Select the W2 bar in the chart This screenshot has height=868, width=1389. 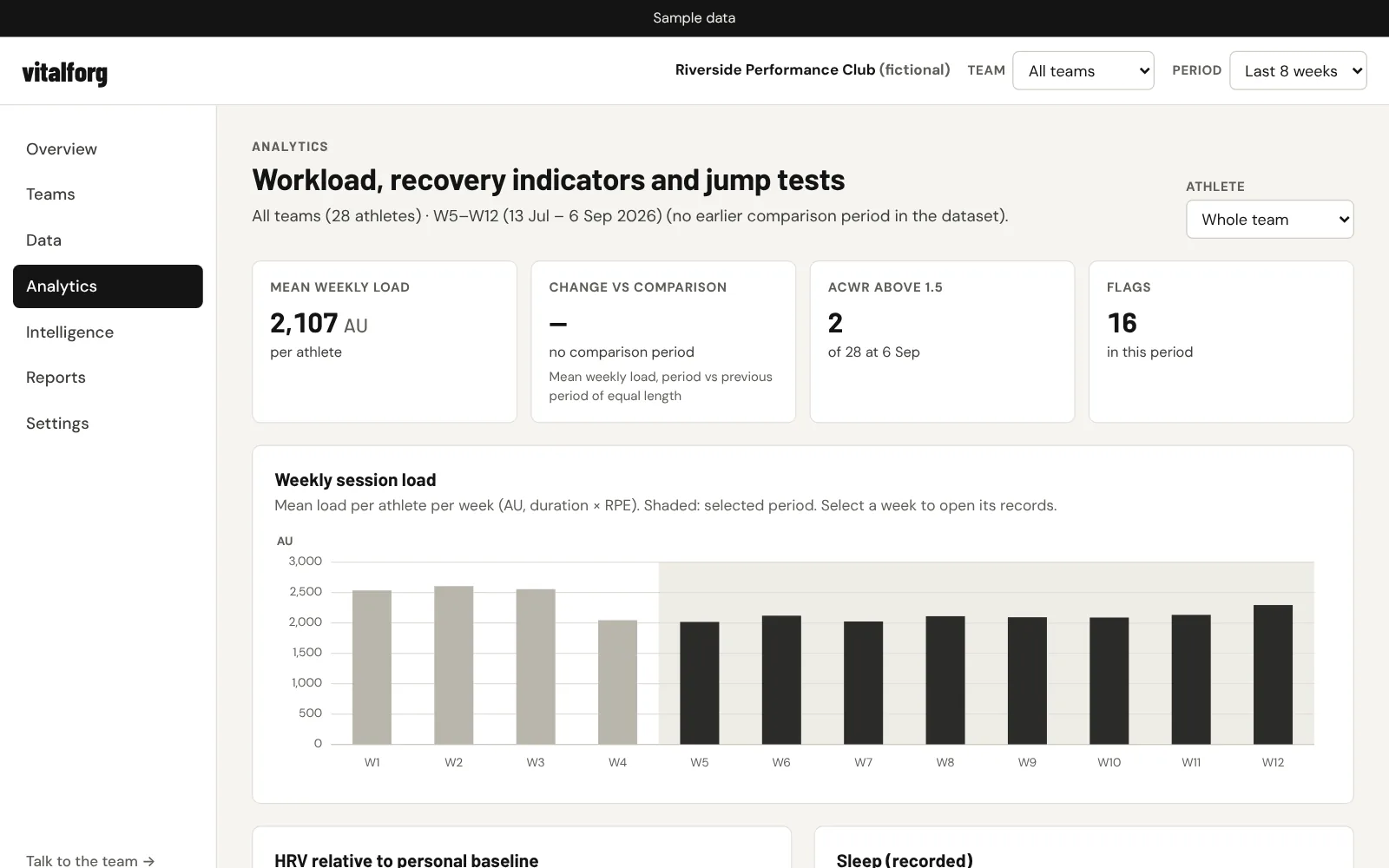click(454, 665)
